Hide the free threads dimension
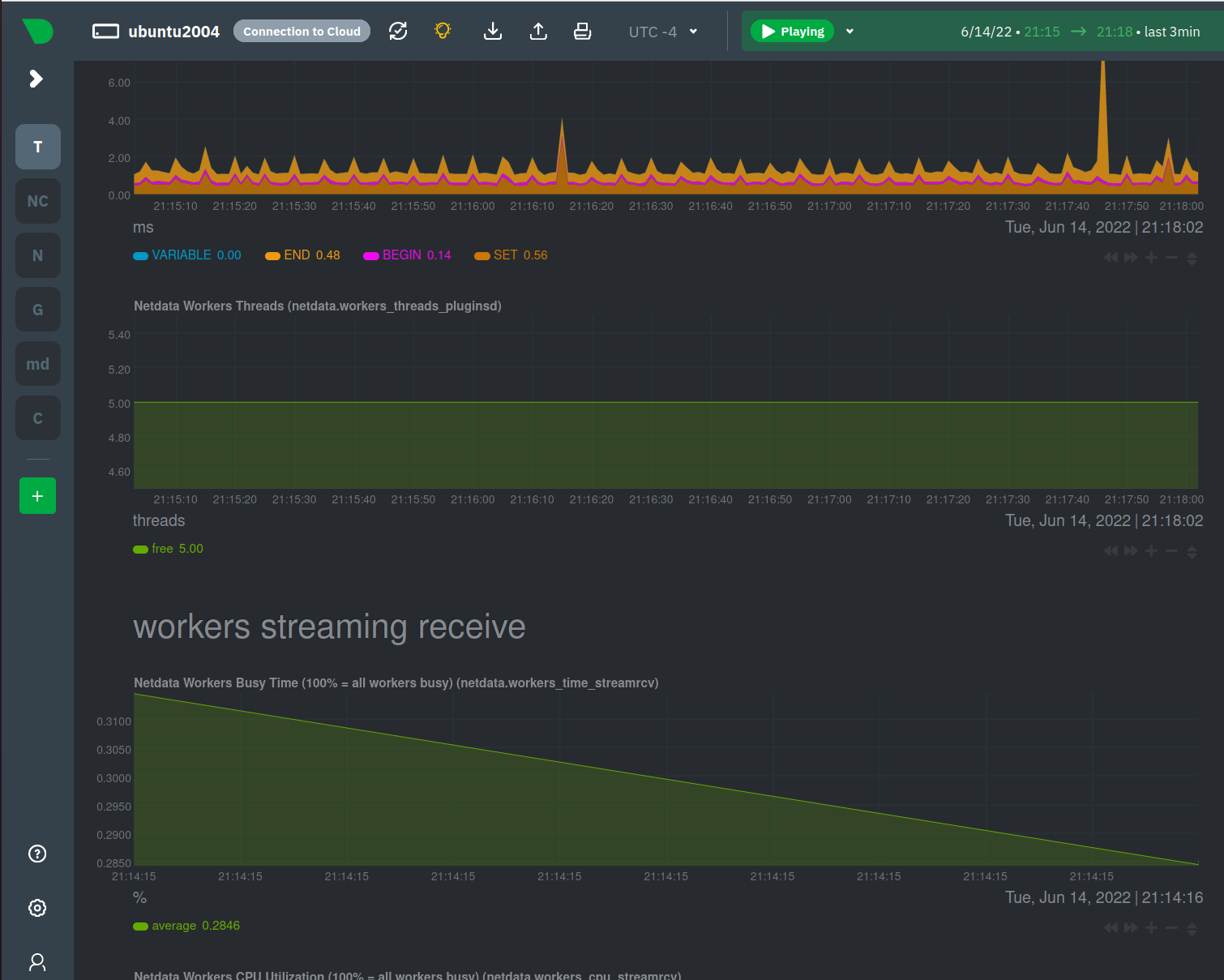 (x=168, y=549)
